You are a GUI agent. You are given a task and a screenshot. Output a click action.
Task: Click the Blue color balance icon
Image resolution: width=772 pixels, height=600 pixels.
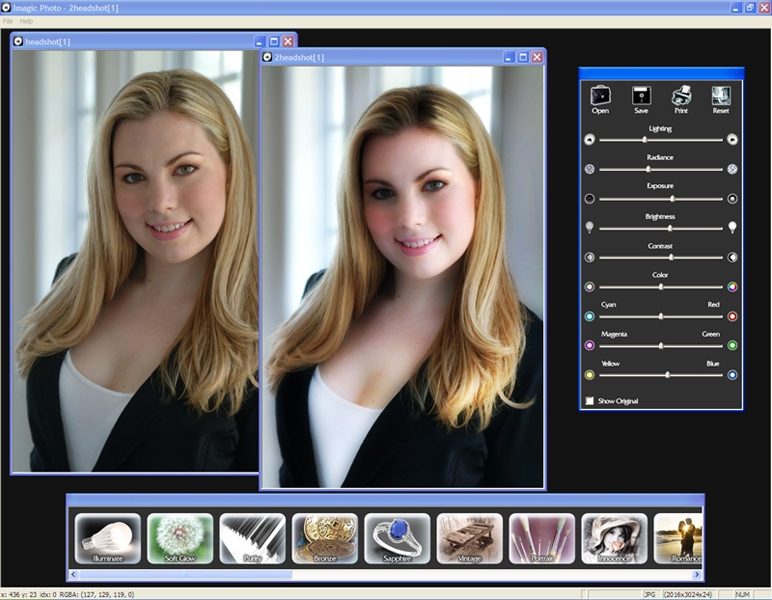pyautogui.click(x=732, y=375)
